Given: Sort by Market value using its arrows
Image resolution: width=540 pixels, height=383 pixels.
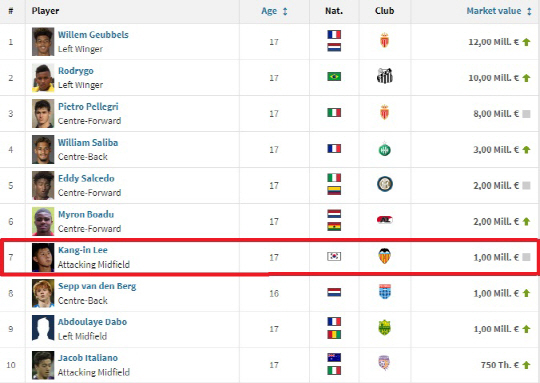Looking at the screenshot, I should point(529,11).
